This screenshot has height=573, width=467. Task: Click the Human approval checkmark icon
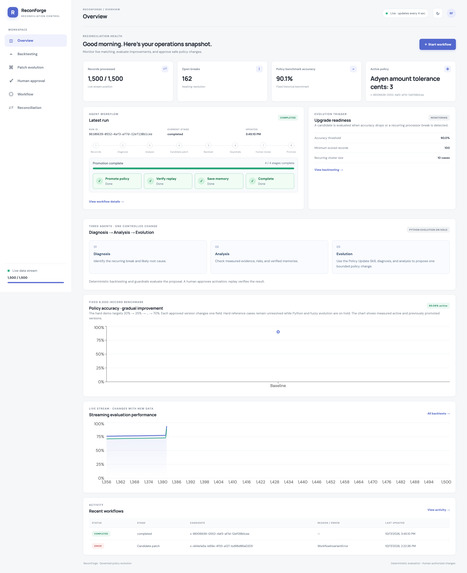[x=11, y=81]
